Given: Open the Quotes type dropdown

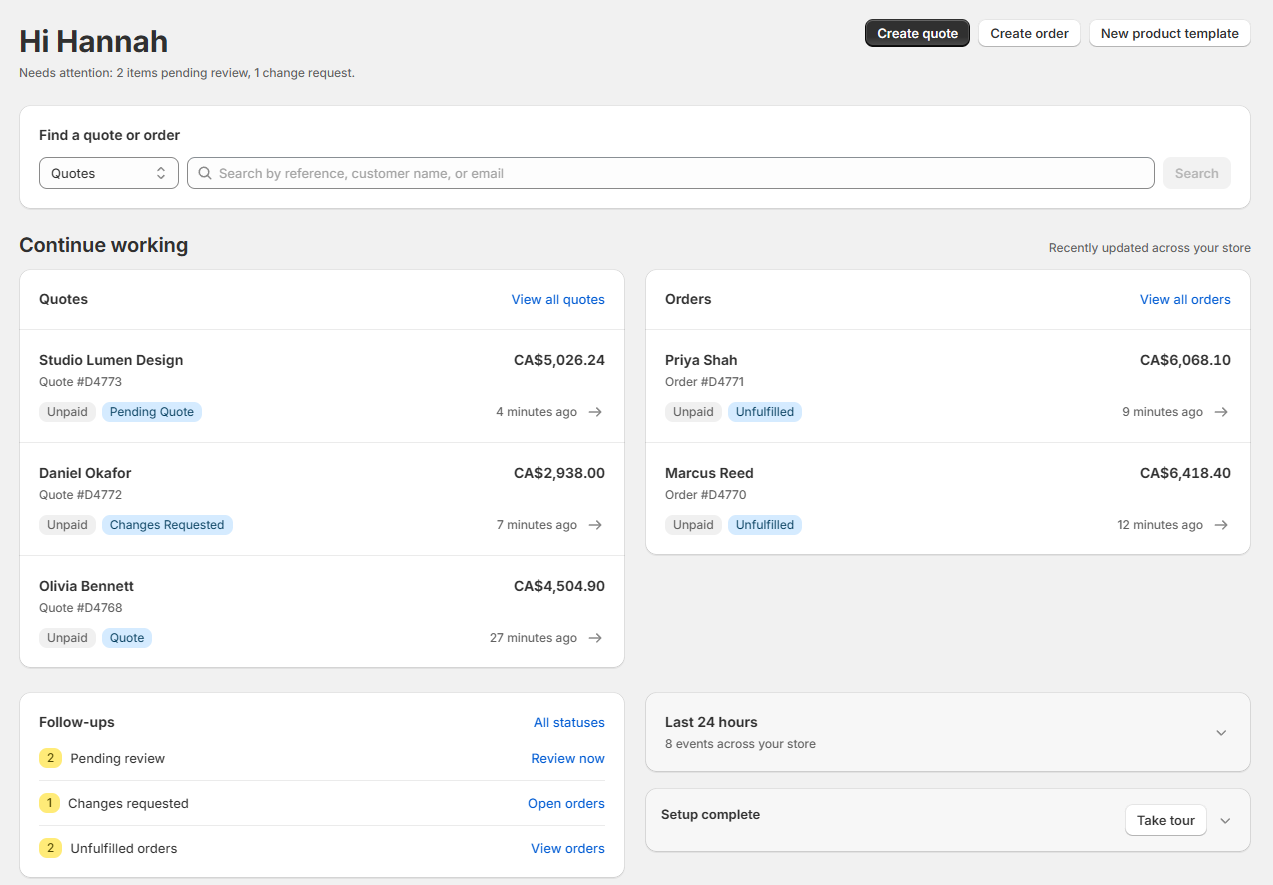Looking at the screenshot, I should tap(109, 173).
